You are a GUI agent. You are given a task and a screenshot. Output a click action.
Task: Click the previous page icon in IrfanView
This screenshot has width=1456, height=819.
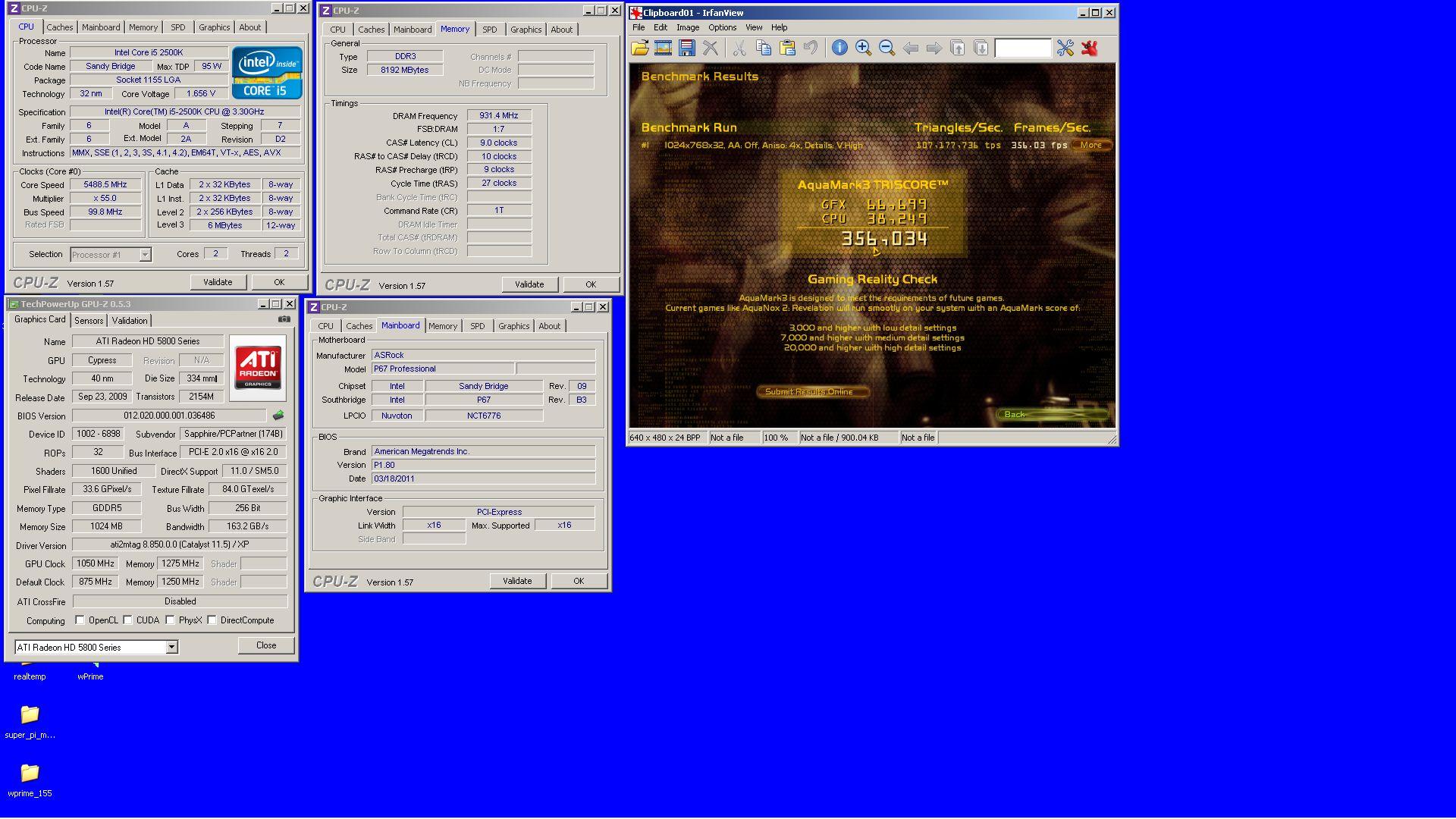[x=958, y=48]
